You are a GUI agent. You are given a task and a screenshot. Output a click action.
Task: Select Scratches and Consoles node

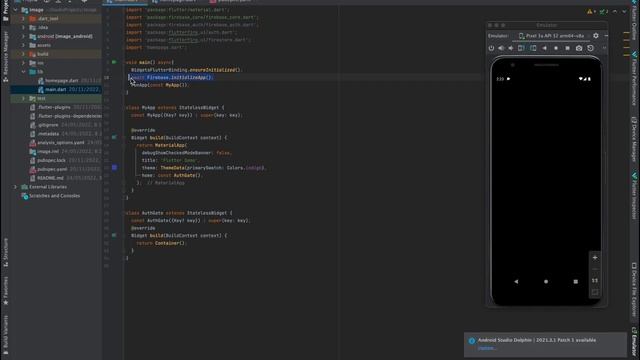click(54, 196)
